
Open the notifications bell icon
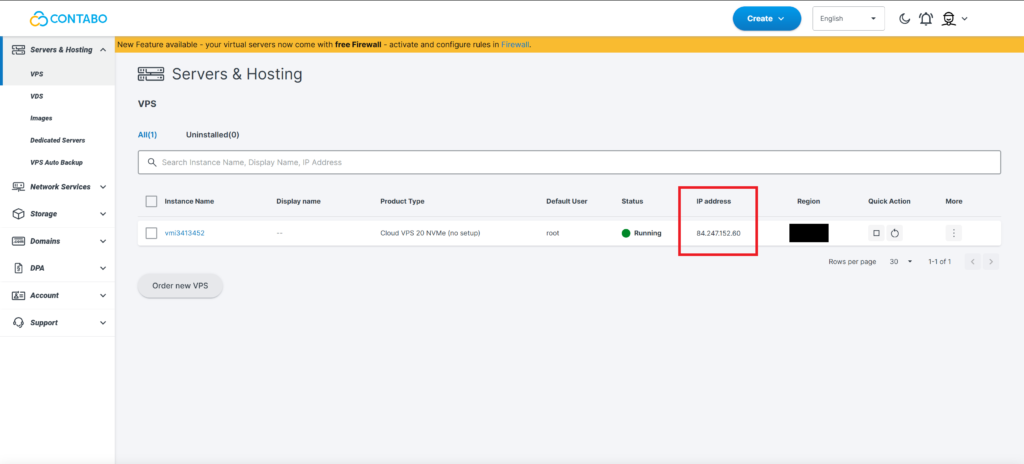pos(926,19)
